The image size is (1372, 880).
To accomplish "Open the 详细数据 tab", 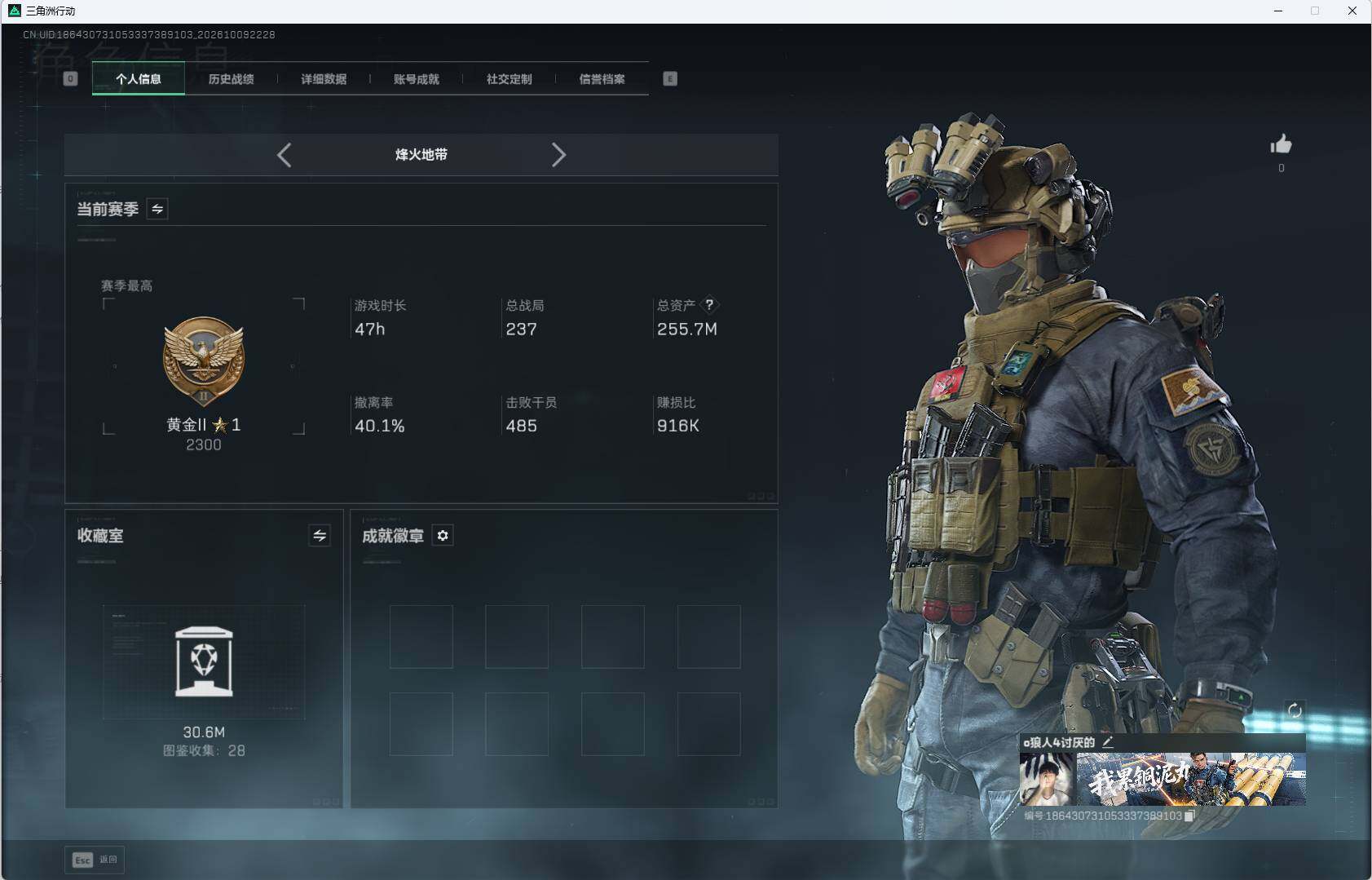I will tap(324, 79).
